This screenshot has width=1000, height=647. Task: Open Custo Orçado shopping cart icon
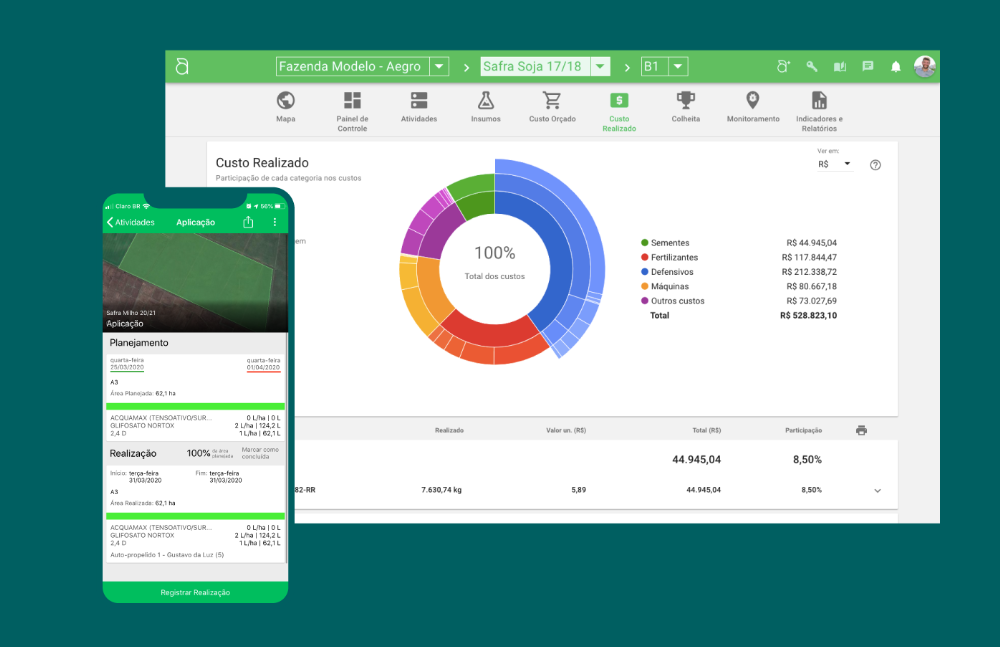(552, 101)
